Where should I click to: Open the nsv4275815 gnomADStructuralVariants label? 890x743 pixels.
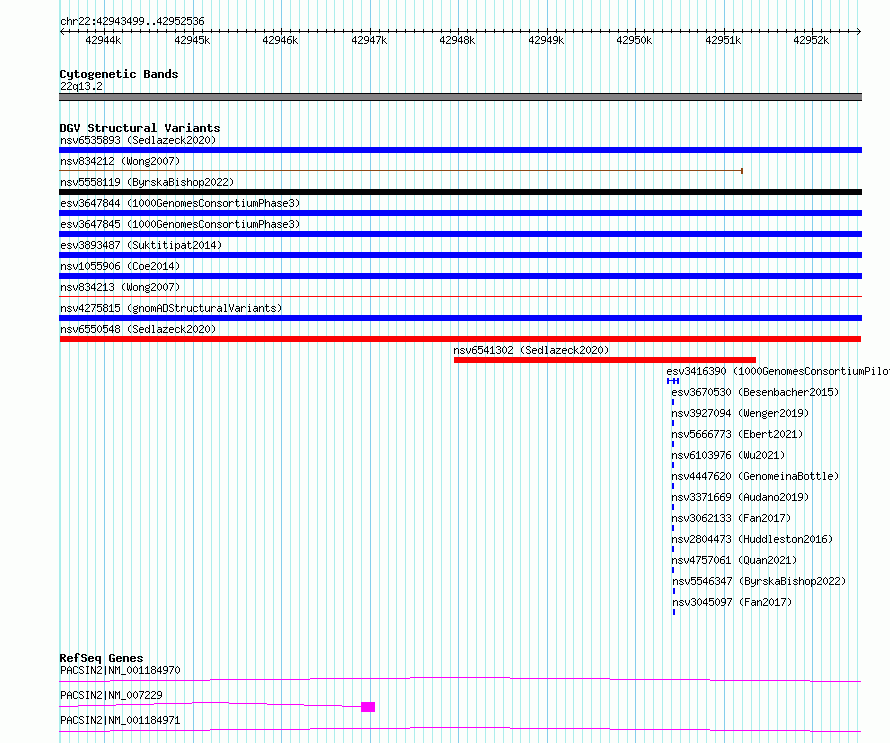(x=171, y=308)
